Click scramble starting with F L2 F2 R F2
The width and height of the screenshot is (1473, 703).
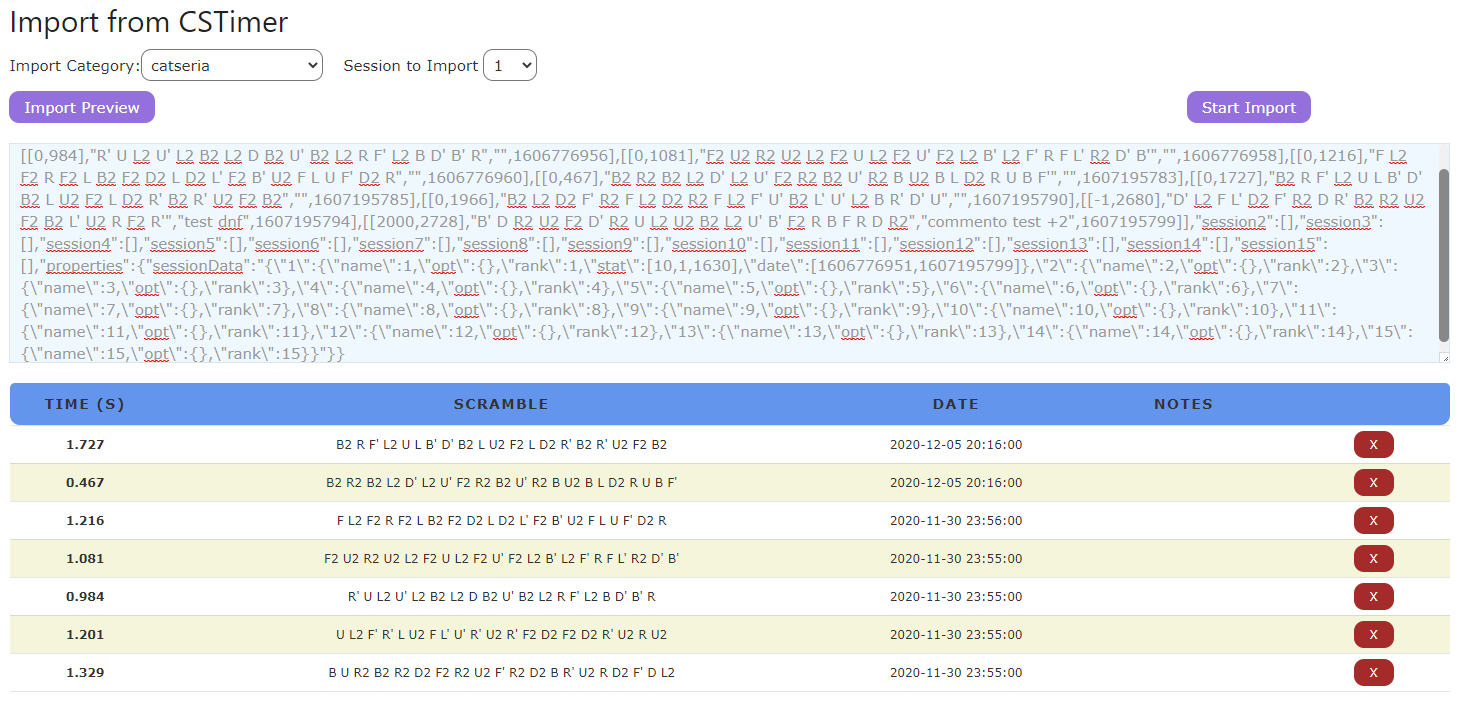tap(501, 521)
